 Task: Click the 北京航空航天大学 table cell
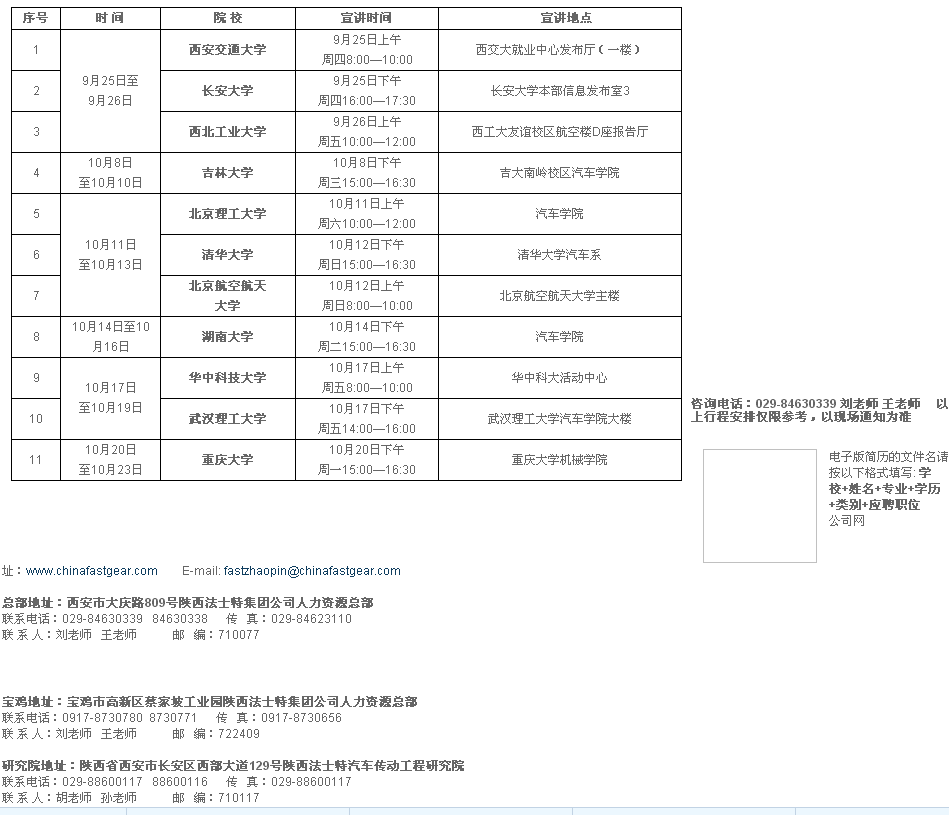tap(227, 295)
